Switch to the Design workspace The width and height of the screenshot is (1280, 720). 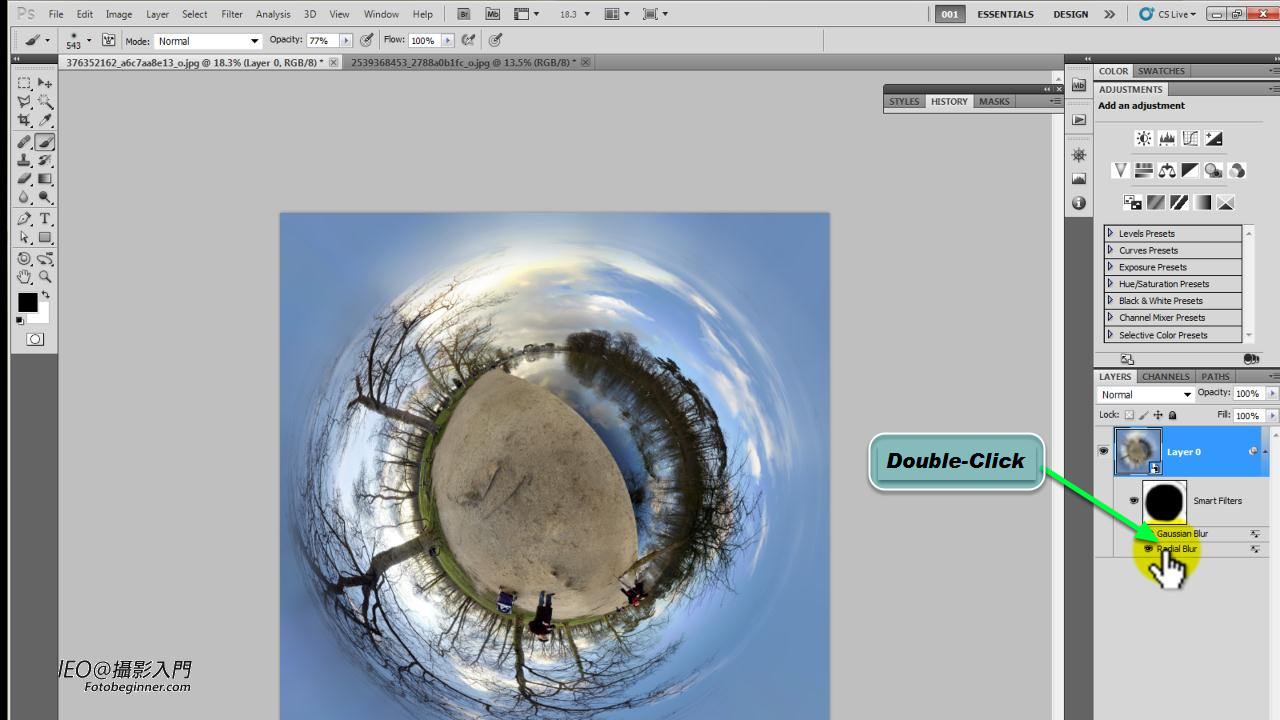point(1071,14)
